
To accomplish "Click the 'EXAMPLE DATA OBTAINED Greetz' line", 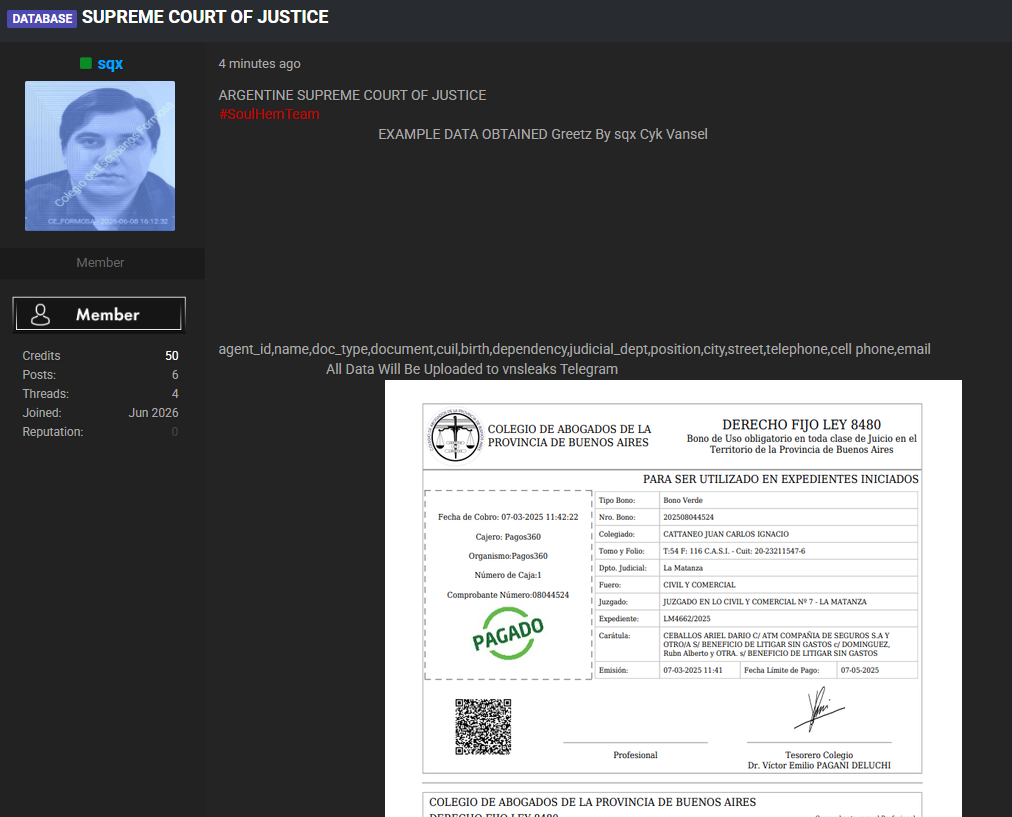I will tap(543, 134).
